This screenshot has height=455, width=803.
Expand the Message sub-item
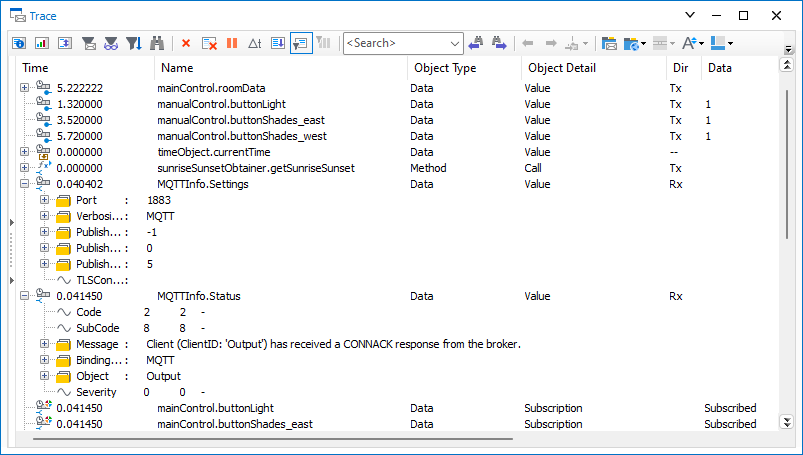pos(45,344)
